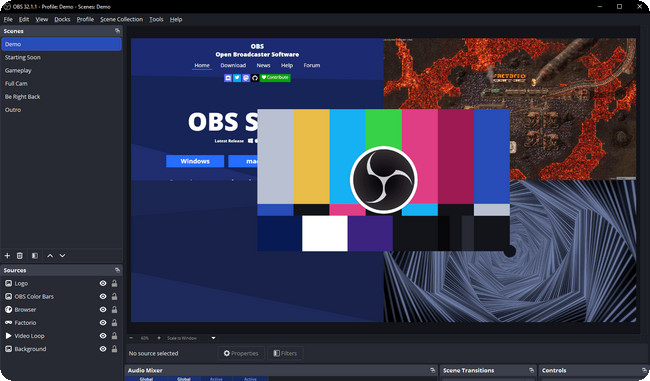The height and width of the screenshot is (381, 650).
Task: Click the Discord icon in browser preview
Action: (x=228, y=78)
